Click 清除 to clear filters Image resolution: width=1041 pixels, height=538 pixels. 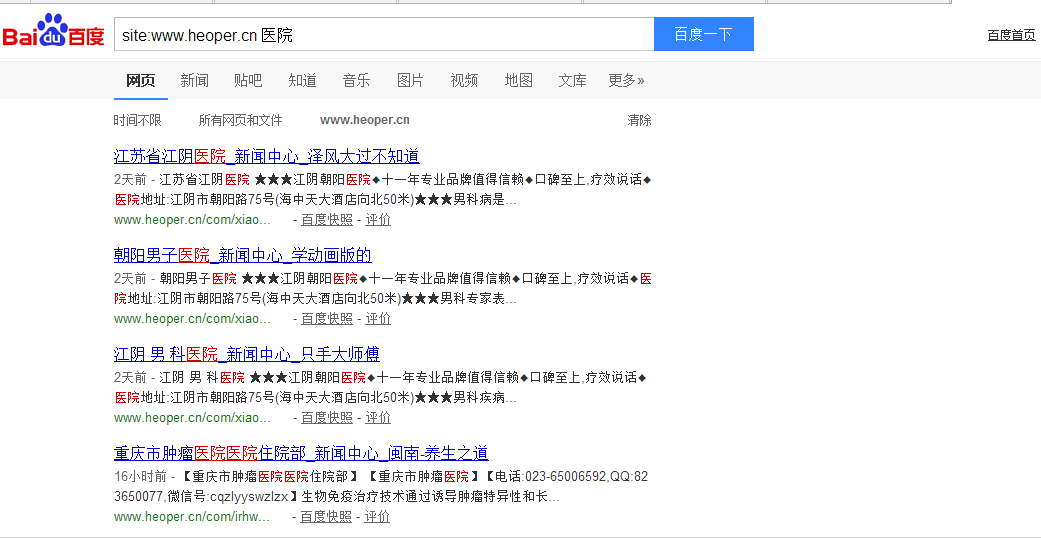pos(639,120)
